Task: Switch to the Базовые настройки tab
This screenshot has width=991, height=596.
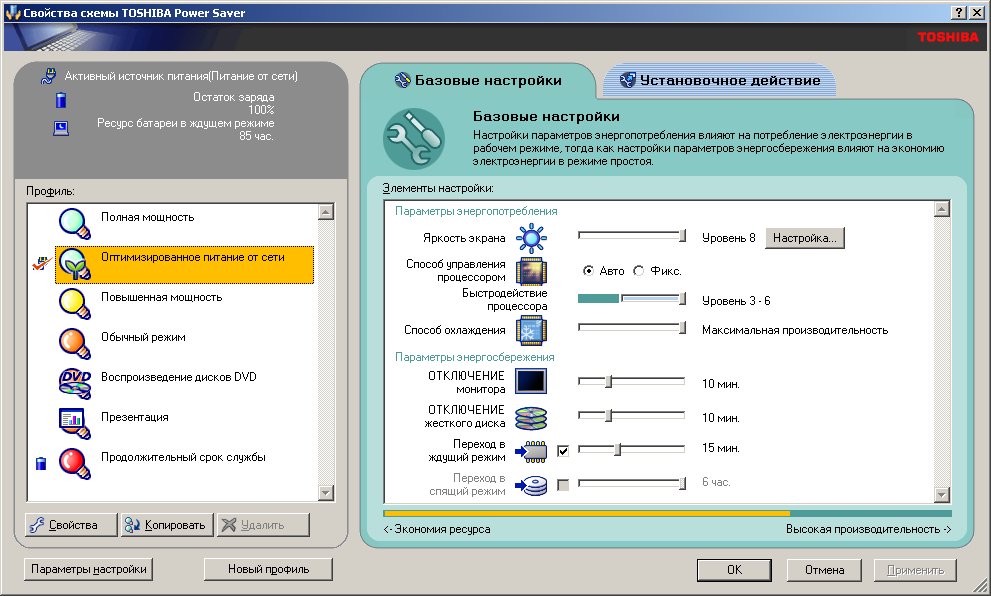Action: tap(478, 80)
